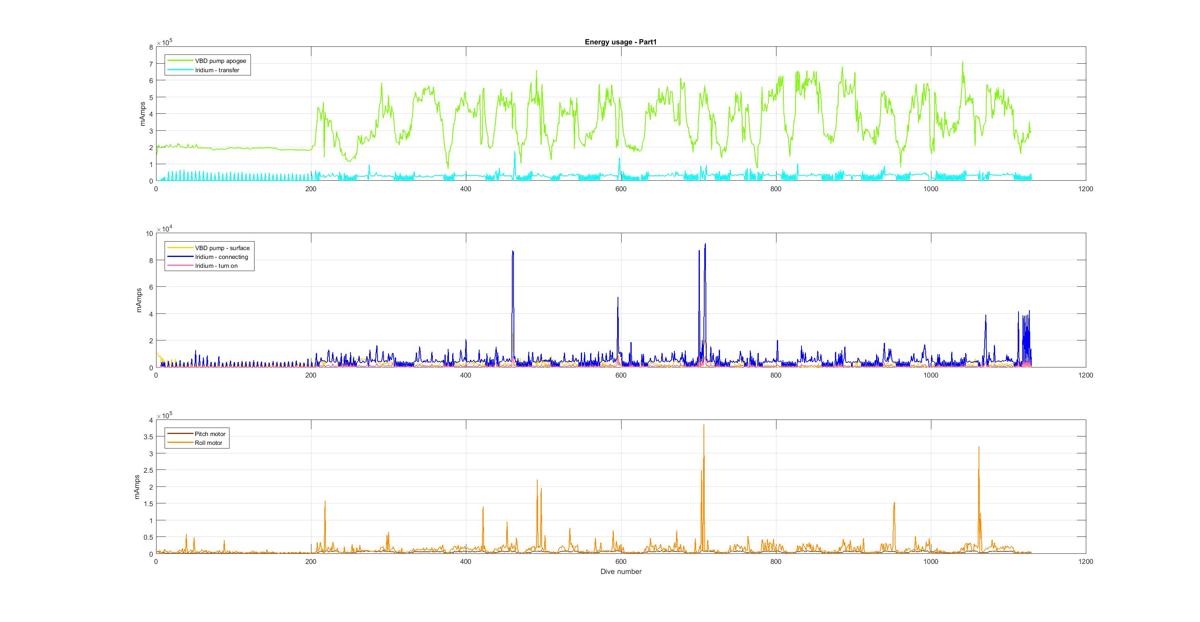Click y-tick '8' on the top plot
Screen dimensions: 1200x622
151,47
